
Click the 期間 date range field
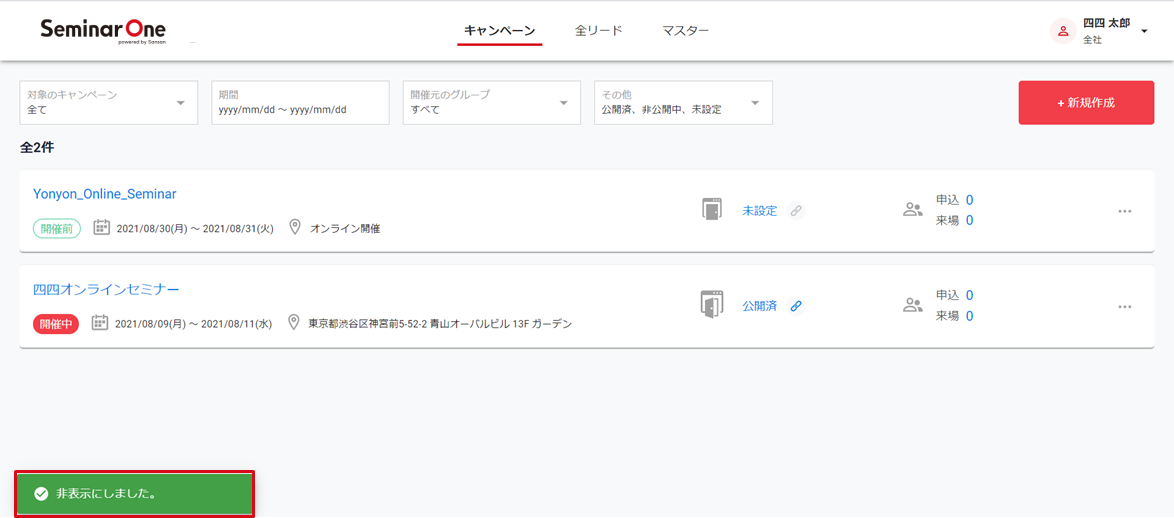click(x=300, y=103)
